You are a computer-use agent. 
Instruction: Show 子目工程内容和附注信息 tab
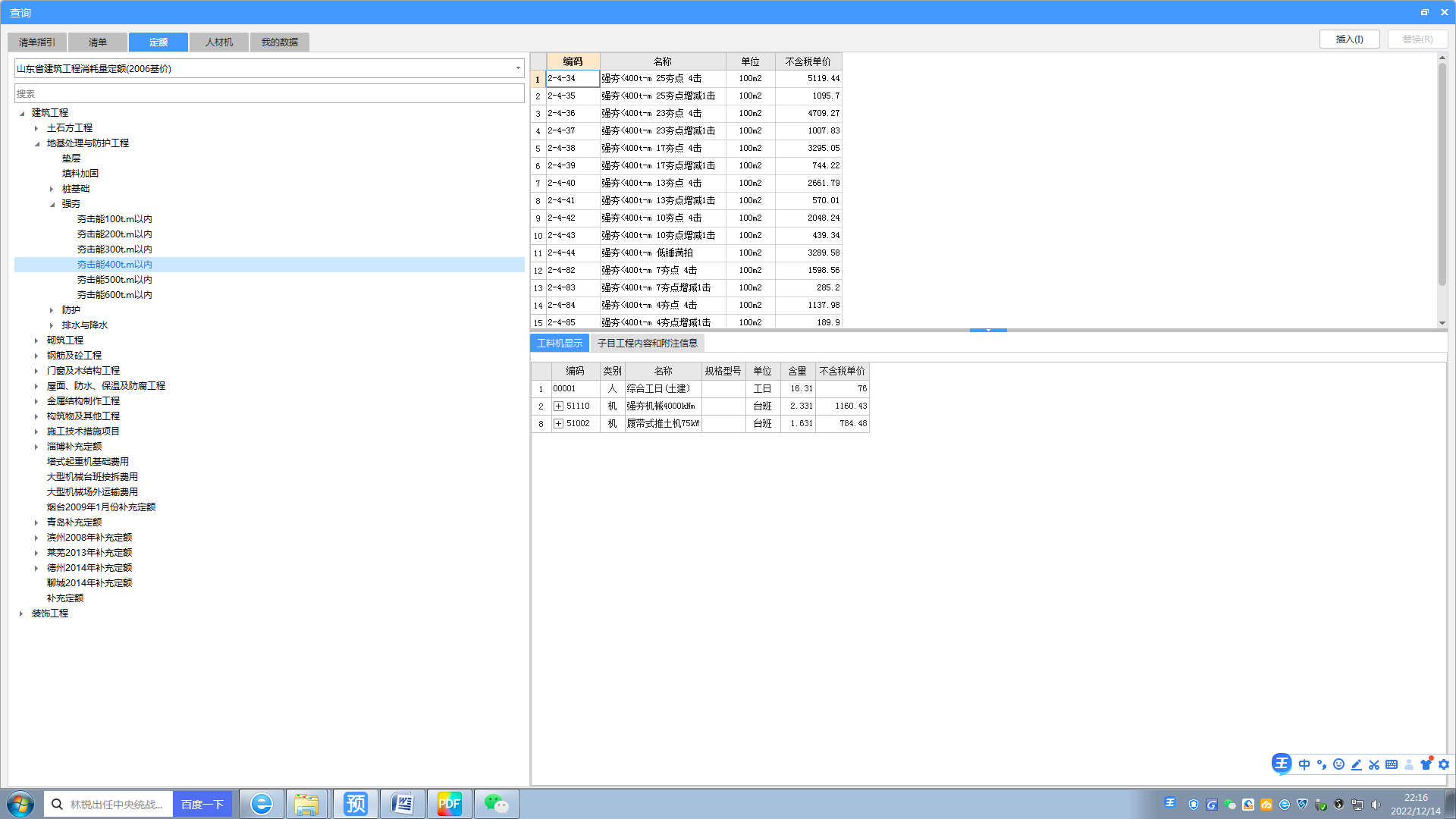[x=648, y=344]
